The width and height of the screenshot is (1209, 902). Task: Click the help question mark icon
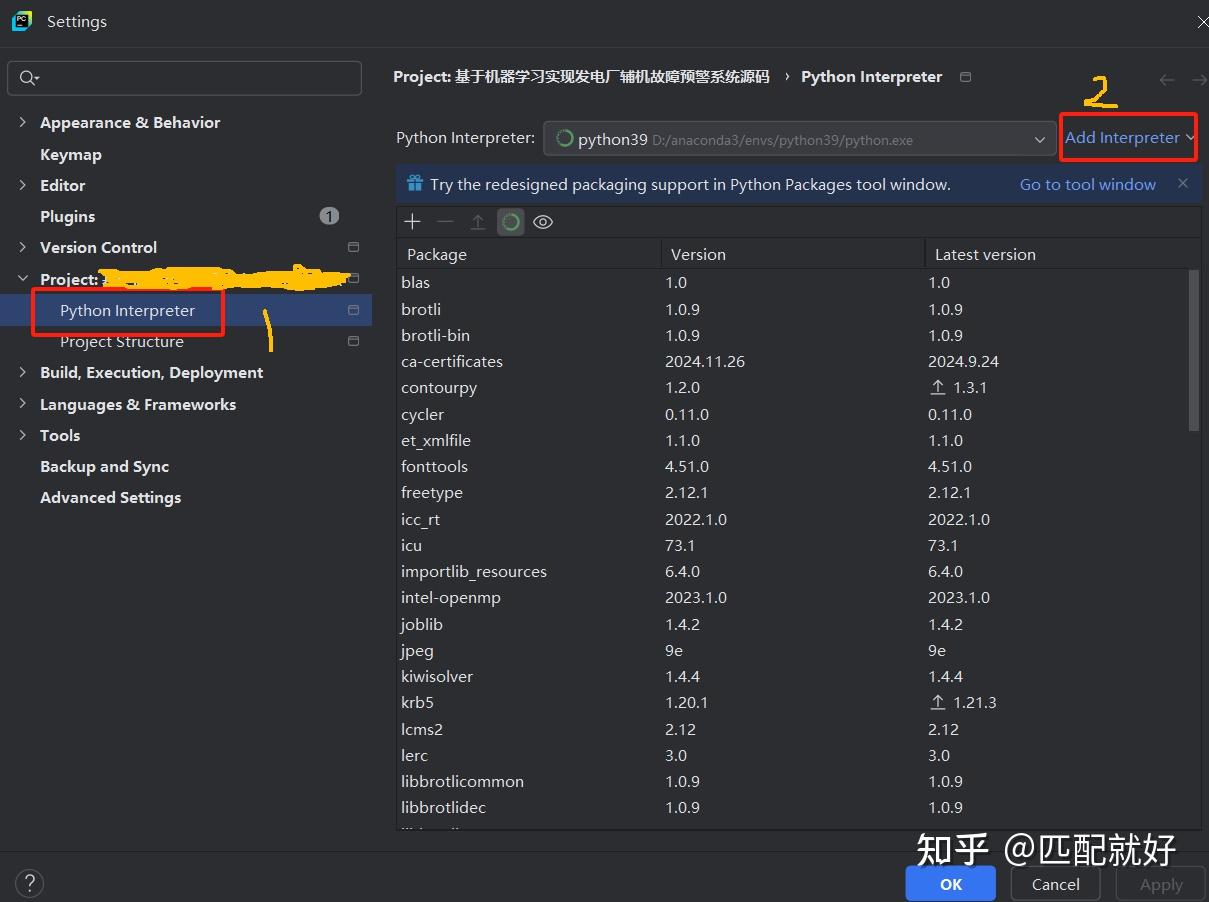tap(29, 883)
